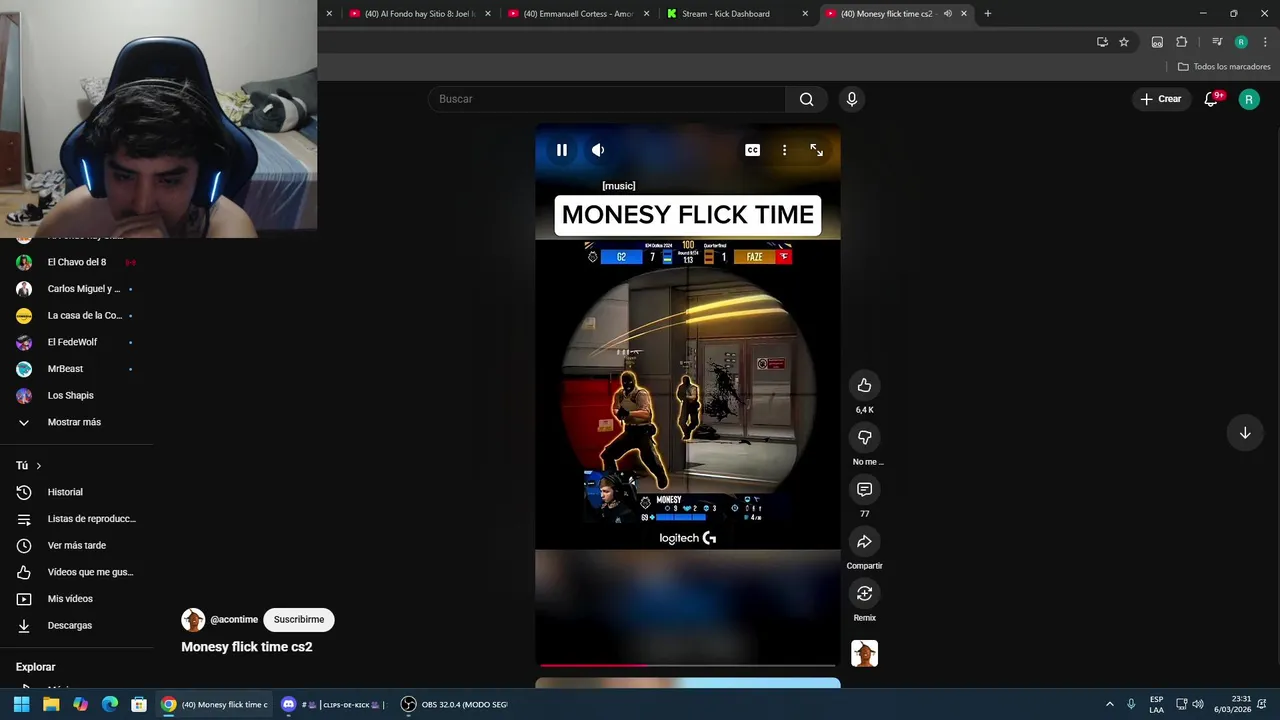Open the taskbar volume control
Screen dimensions: 1280x720
coord(1198,705)
